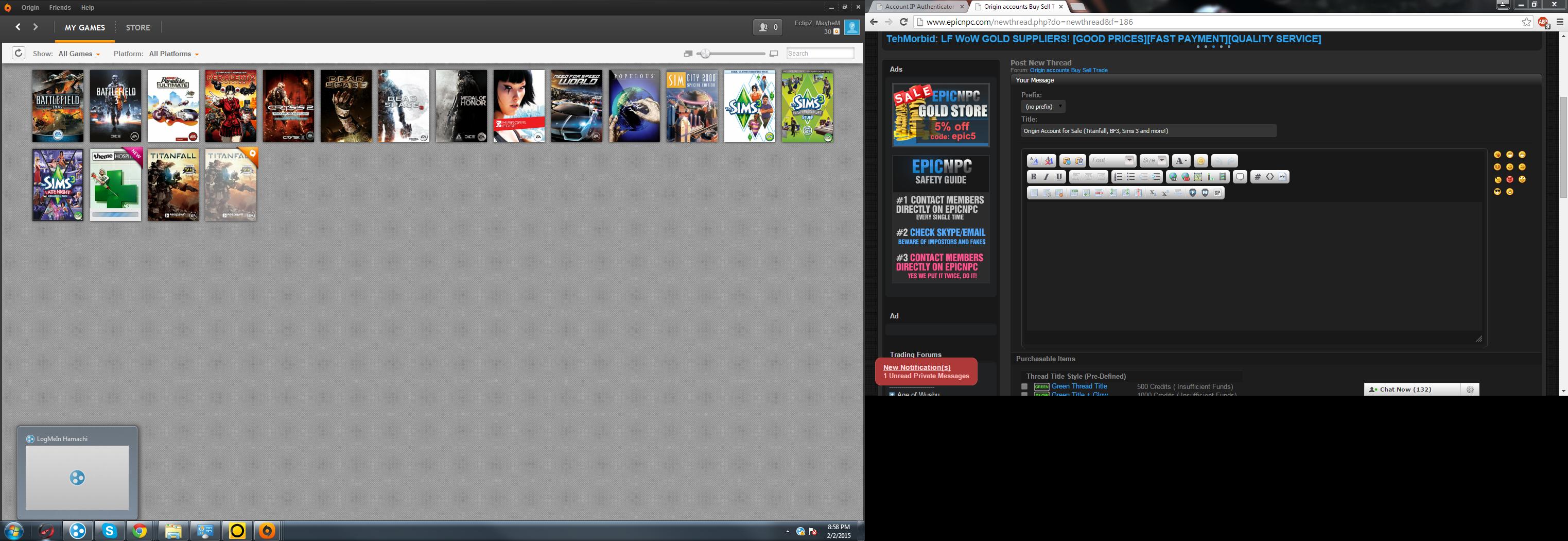Click the TehMorbid WoW gold suppliers banner link

tap(1104, 39)
